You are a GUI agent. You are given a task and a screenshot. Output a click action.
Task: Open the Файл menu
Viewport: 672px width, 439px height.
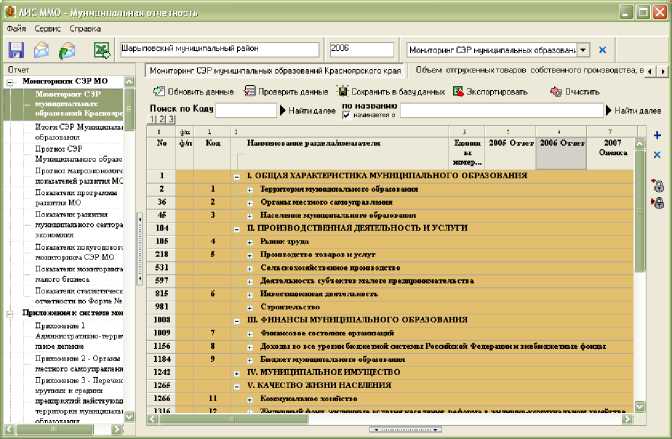coord(16,29)
